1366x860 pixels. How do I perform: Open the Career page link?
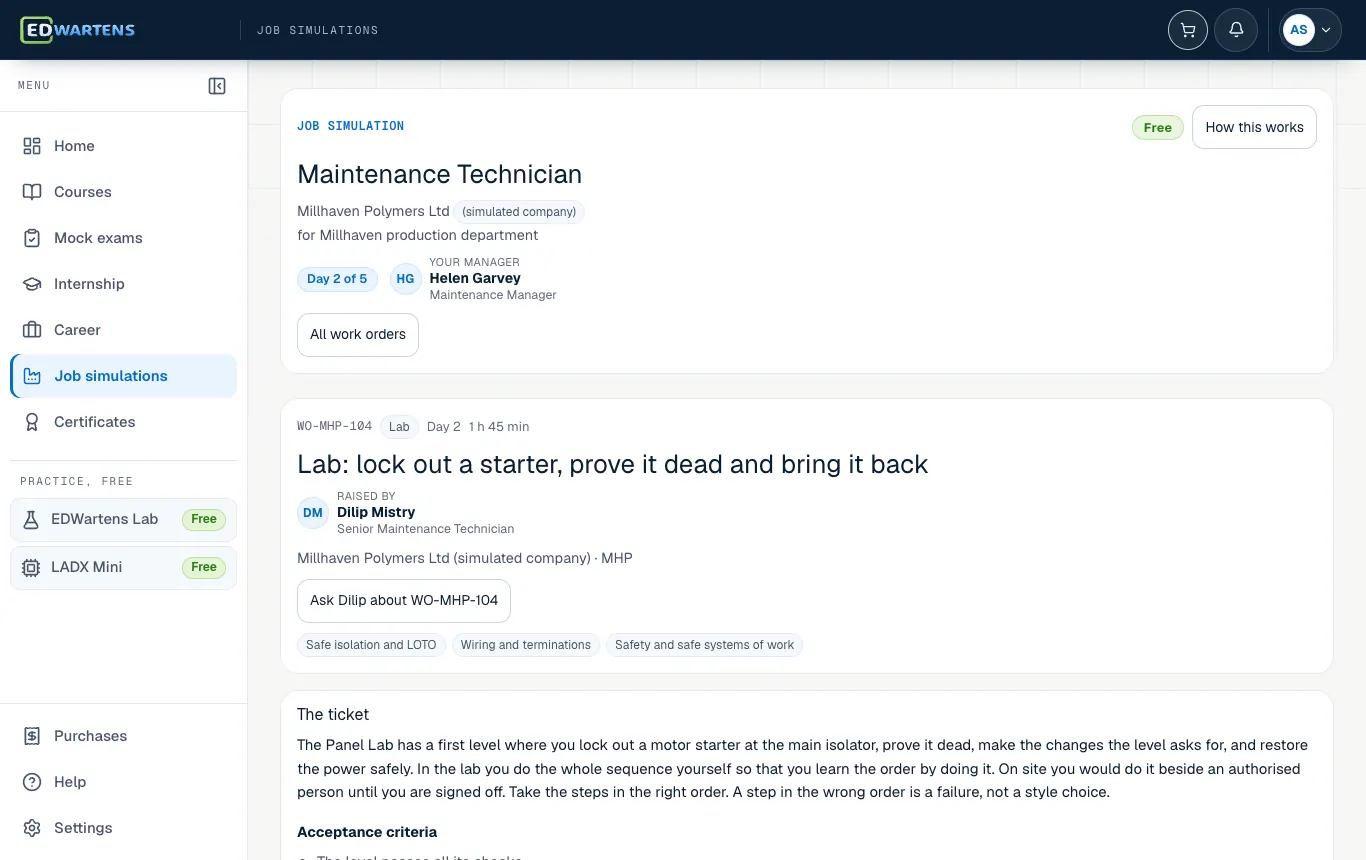coord(124,330)
